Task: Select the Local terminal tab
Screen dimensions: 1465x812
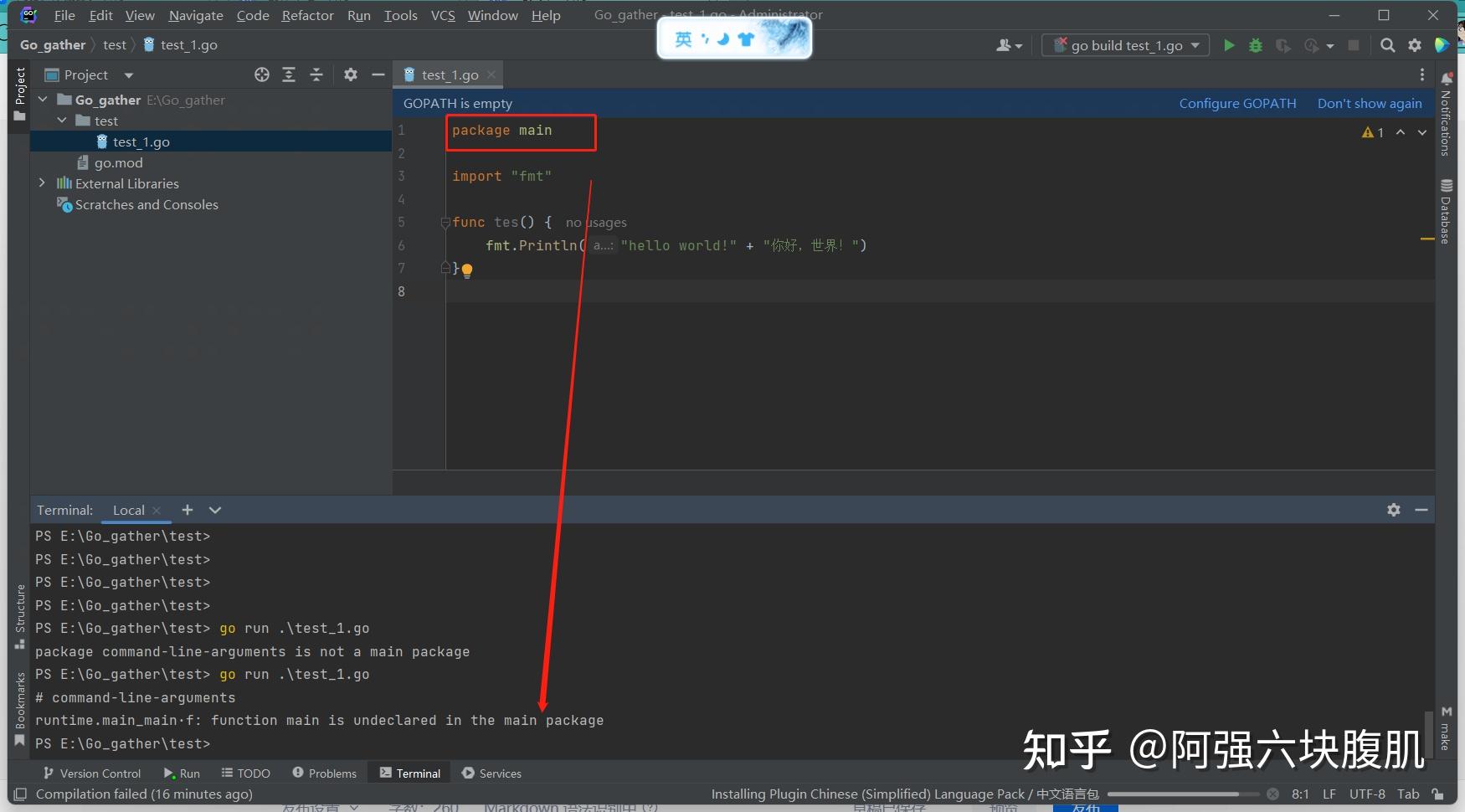Action: (x=129, y=510)
